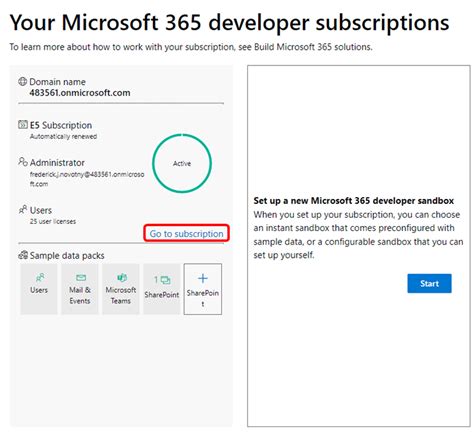Add the SharePoint data pack with plus
Screen dimensions: 474x433
[203, 289]
